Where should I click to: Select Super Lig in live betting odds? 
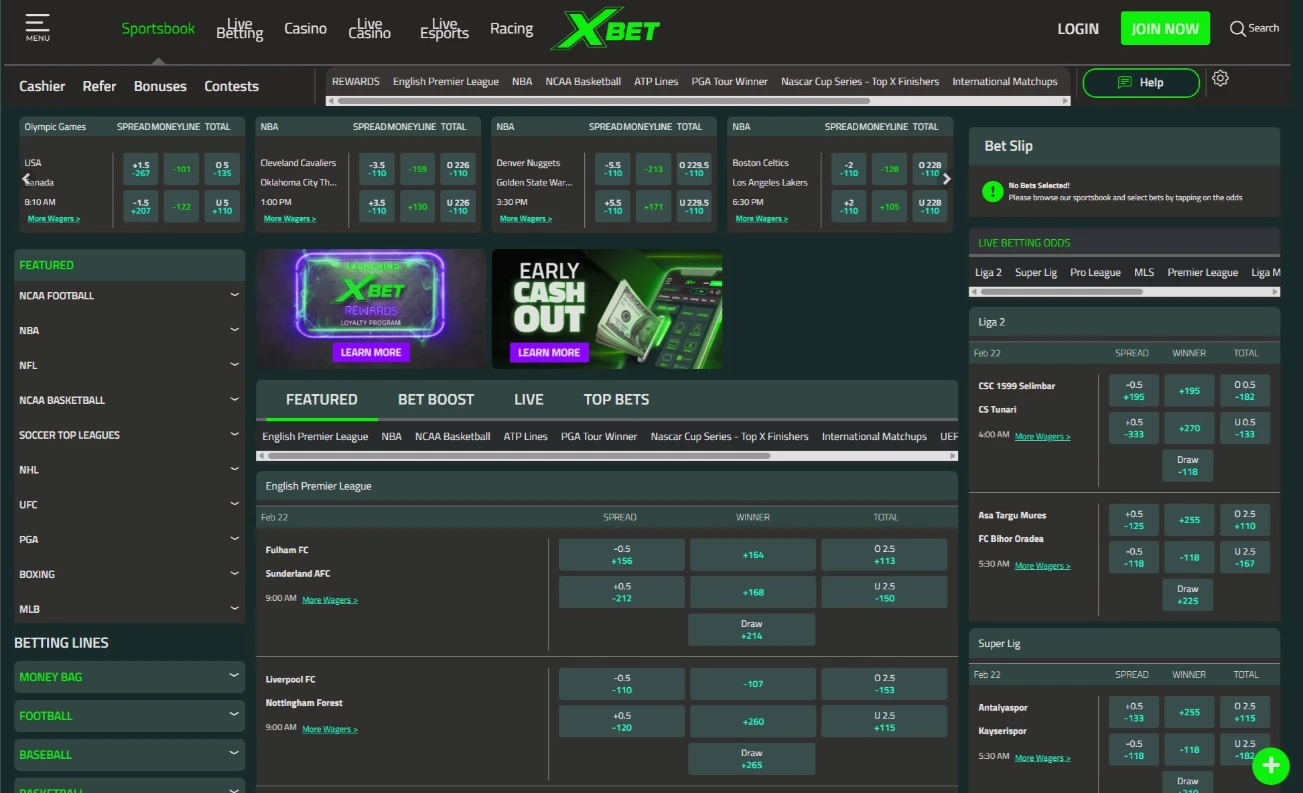click(1036, 272)
